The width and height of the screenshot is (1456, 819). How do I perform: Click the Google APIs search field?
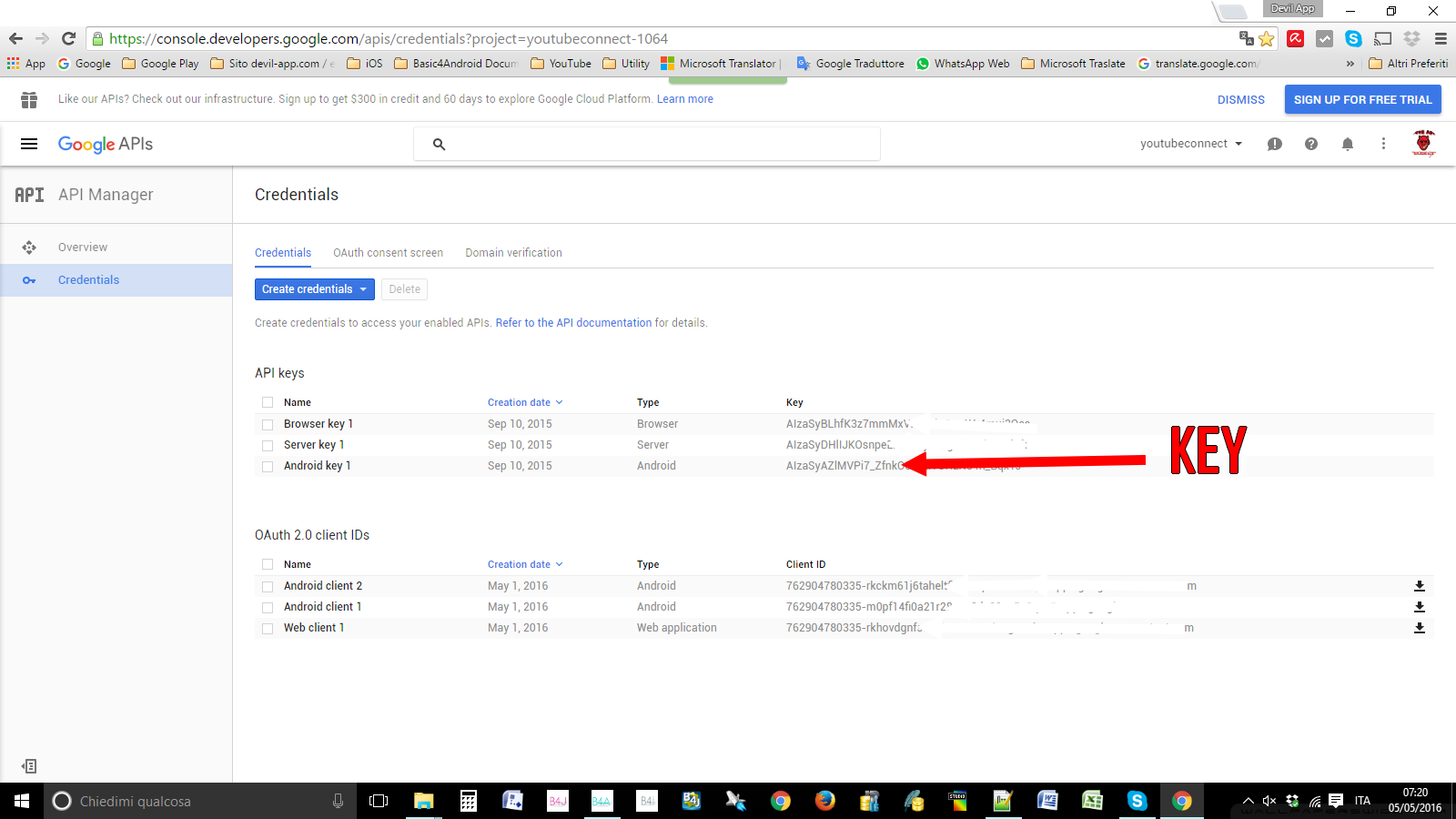tap(647, 144)
